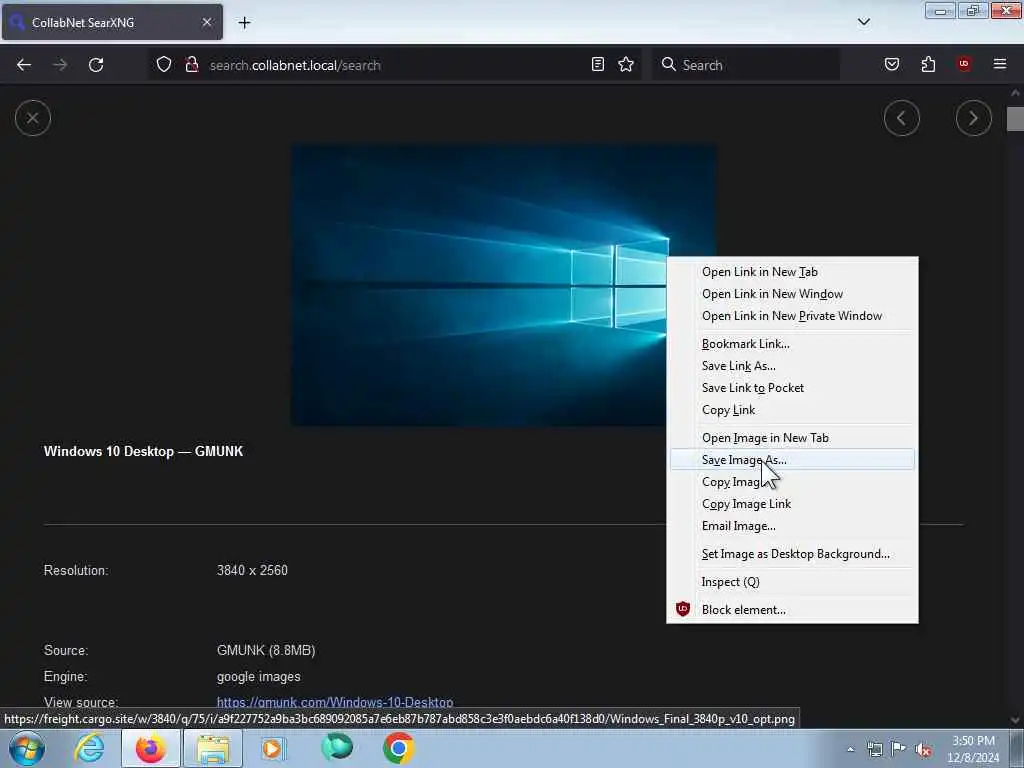Screen dimensions: 1024x768
Task: Open a new browser tab
Action: (244, 23)
